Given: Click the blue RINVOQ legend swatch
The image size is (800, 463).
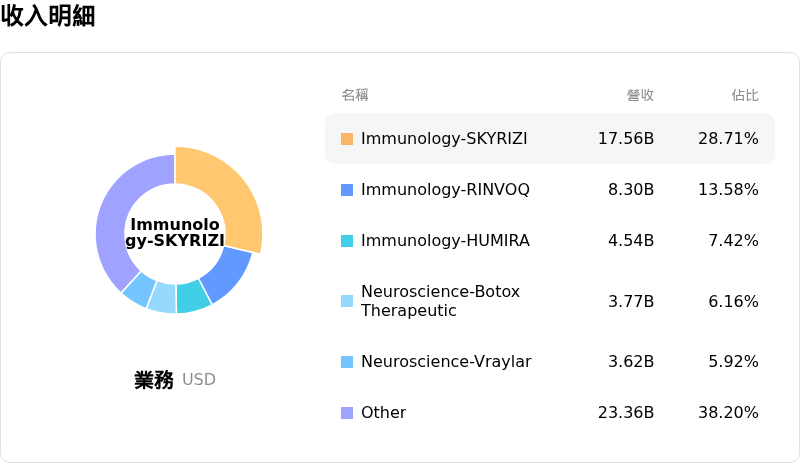Looking at the screenshot, I should pyautogui.click(x=347, y=190).
